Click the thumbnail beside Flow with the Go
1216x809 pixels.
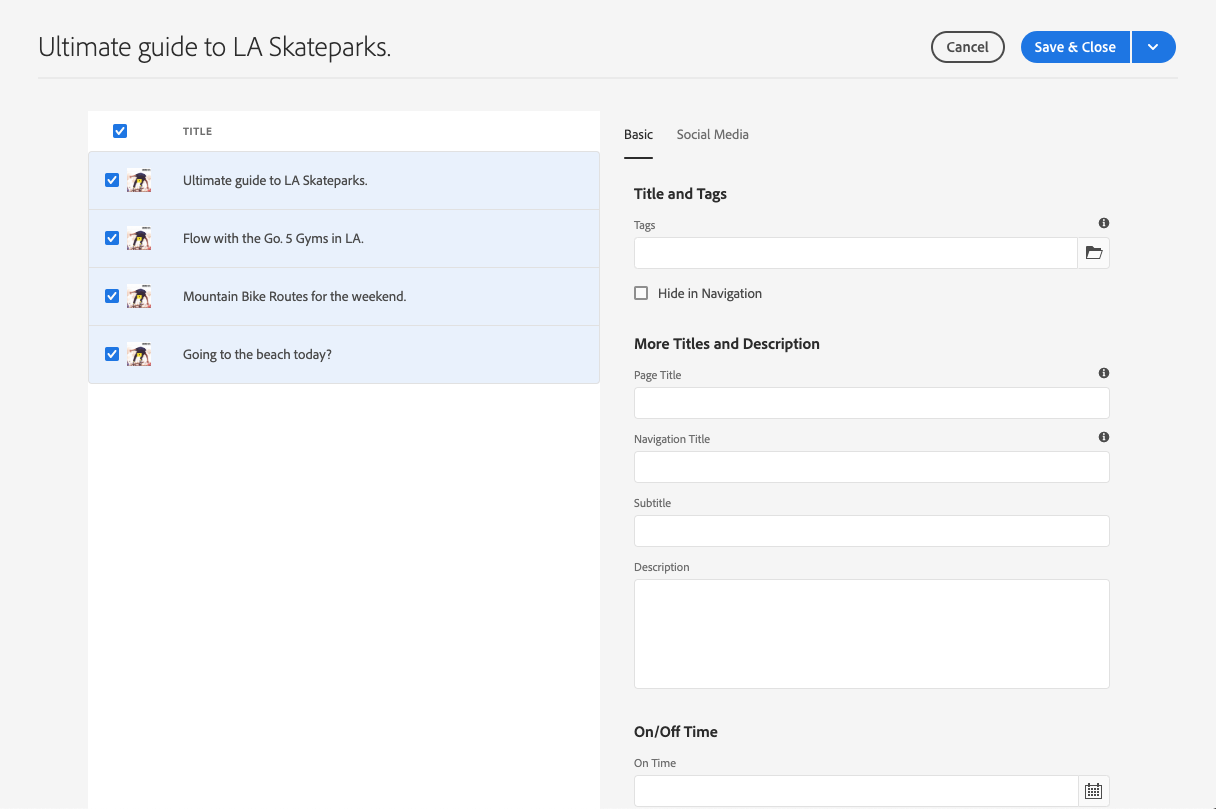[140, 238]
